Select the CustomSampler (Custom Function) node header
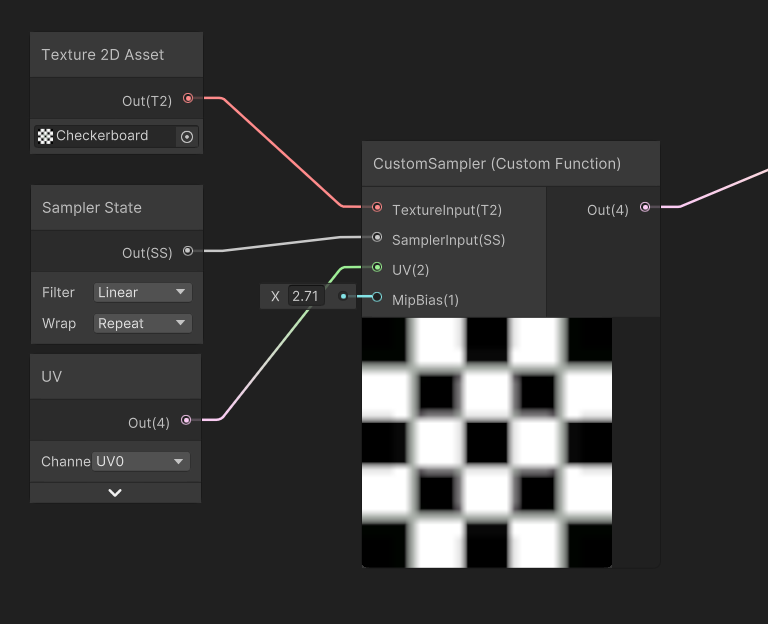Screen dimensions: 768x624 [x=497, y=163]
